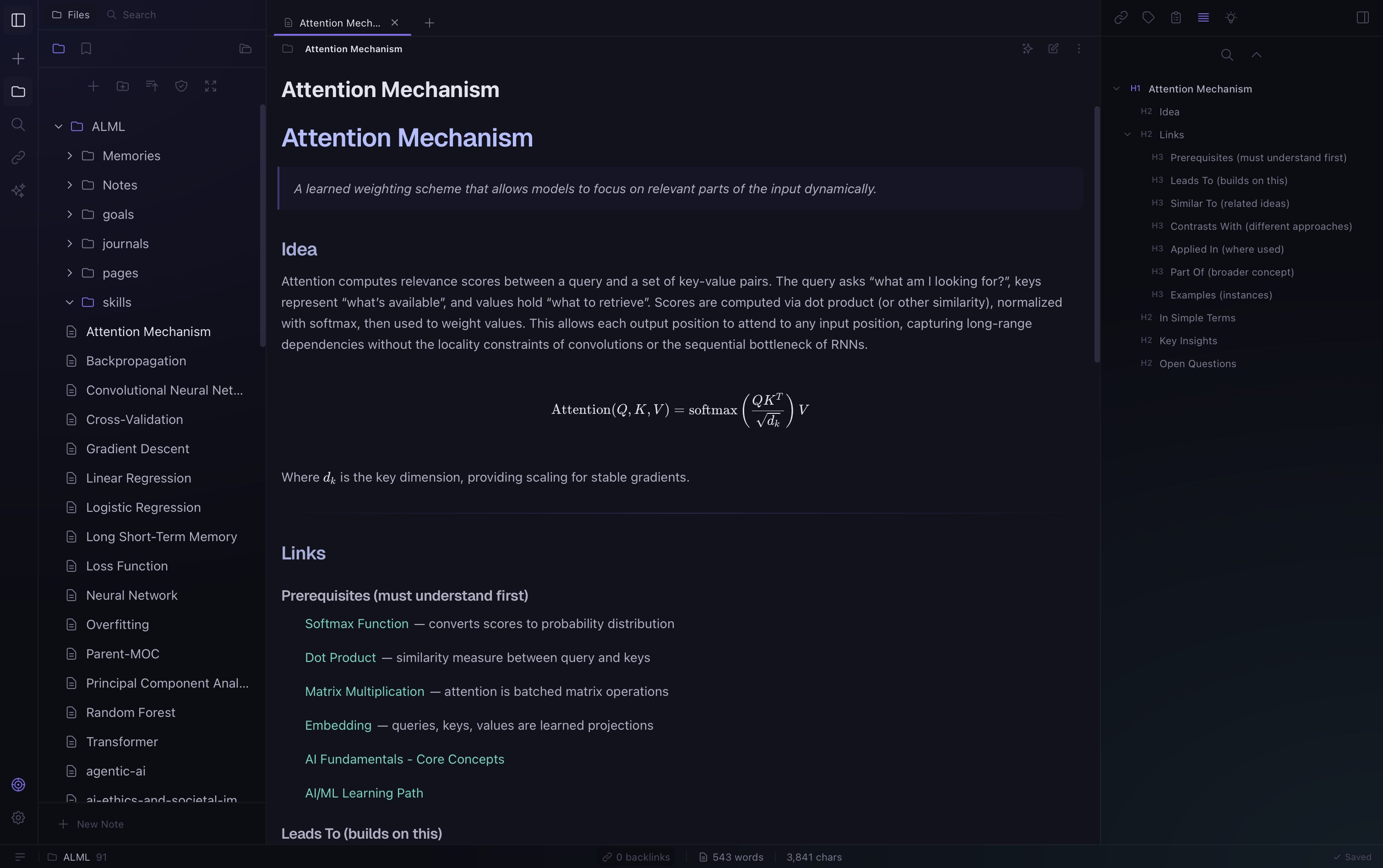Image resolution: width=1383 pixels, height=868 pixels.
Task: Switch to the Attention Mech tab
Action: coord(339,22)
